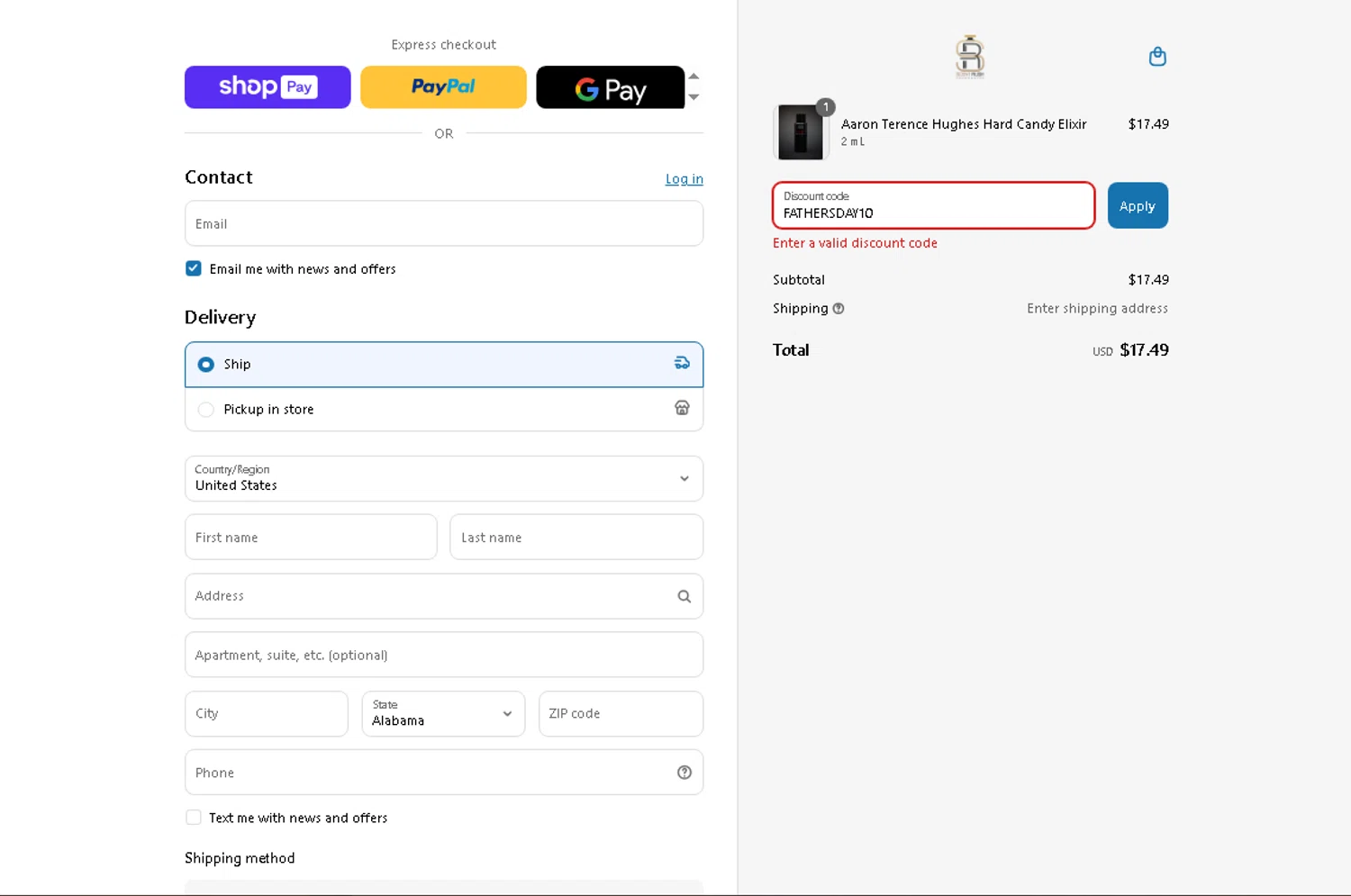Follow the Log in link
The height and width of the screenshot is (896, 1351).
(x=684, y=179)
